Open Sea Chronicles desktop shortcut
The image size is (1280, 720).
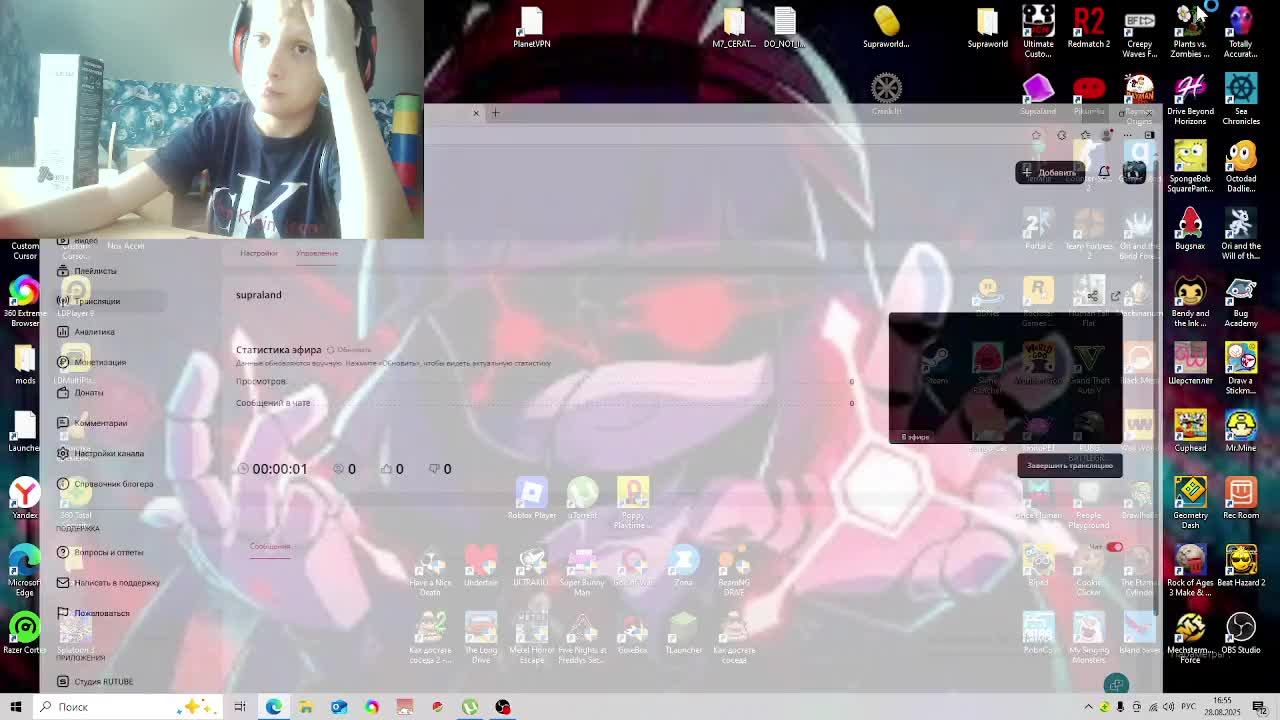(1241, 99)
